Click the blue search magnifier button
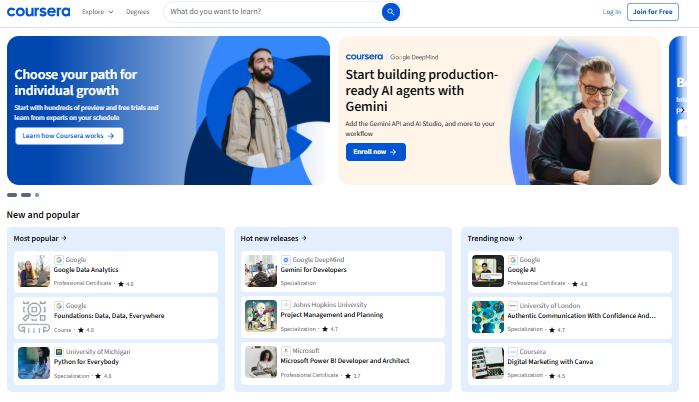The image size is (699, 402). [x=391, y=12]
